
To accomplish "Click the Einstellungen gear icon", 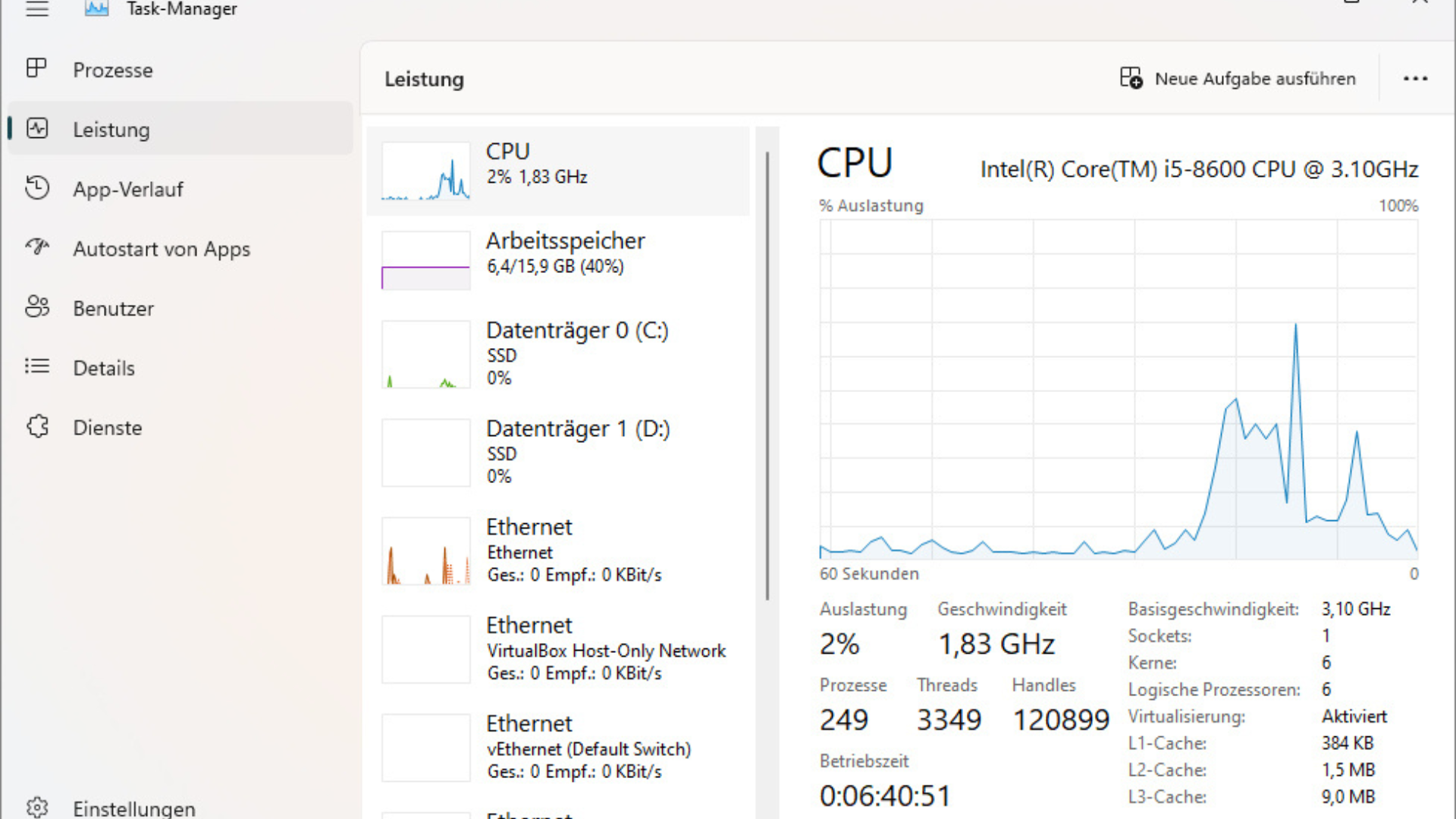I will (36, 808).
